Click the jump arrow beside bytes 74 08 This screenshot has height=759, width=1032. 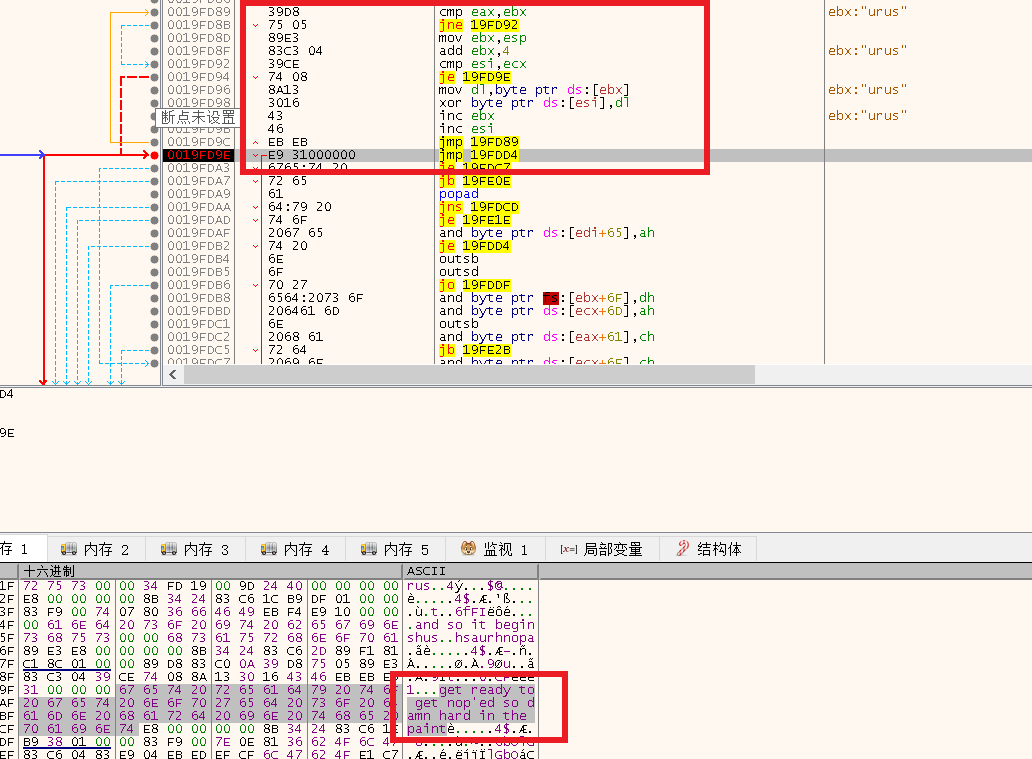pos(255,77)
